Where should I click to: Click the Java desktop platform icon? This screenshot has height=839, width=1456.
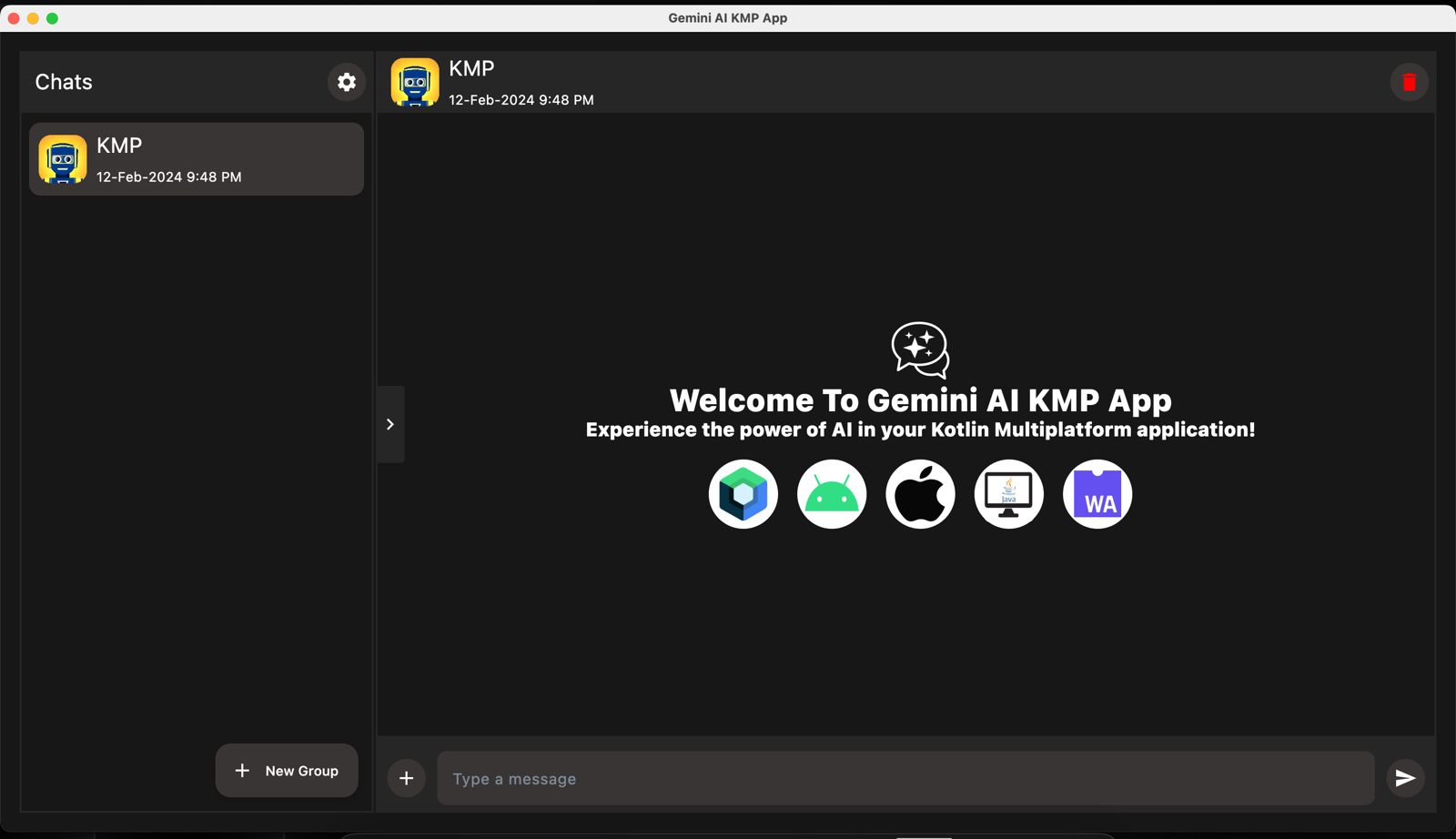click(x=1008, y=494)
